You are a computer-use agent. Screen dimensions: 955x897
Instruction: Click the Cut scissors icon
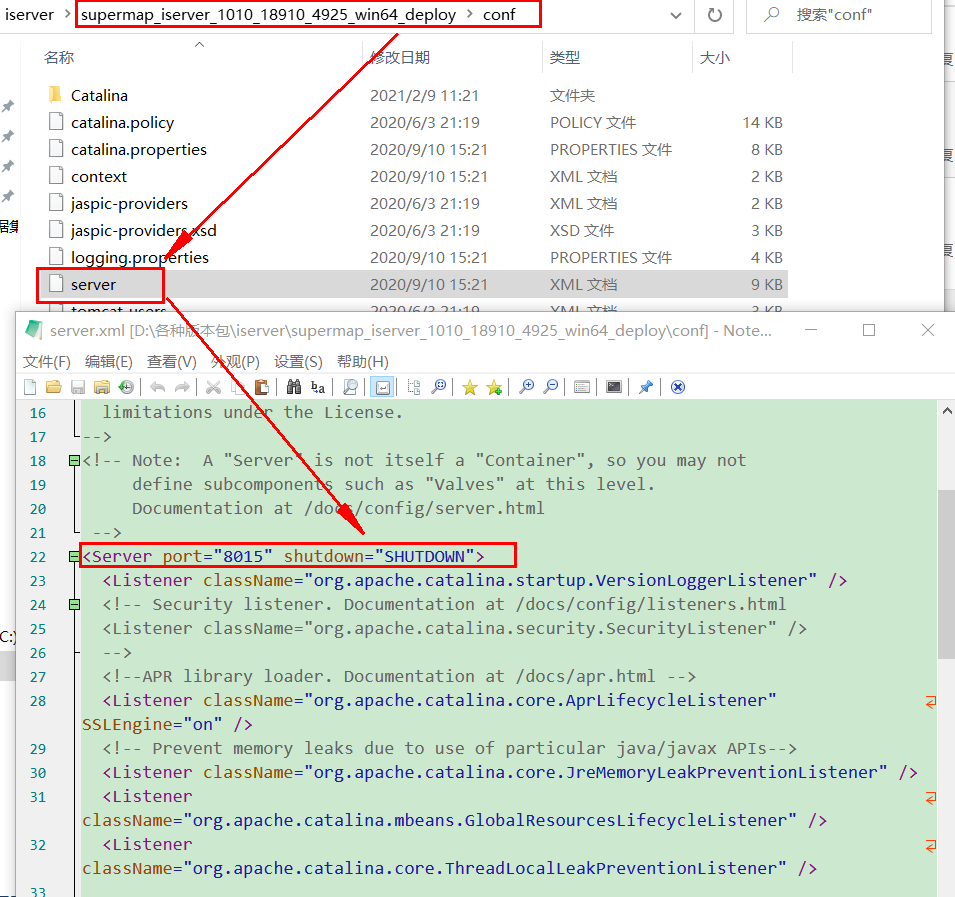tap(213, 387)
